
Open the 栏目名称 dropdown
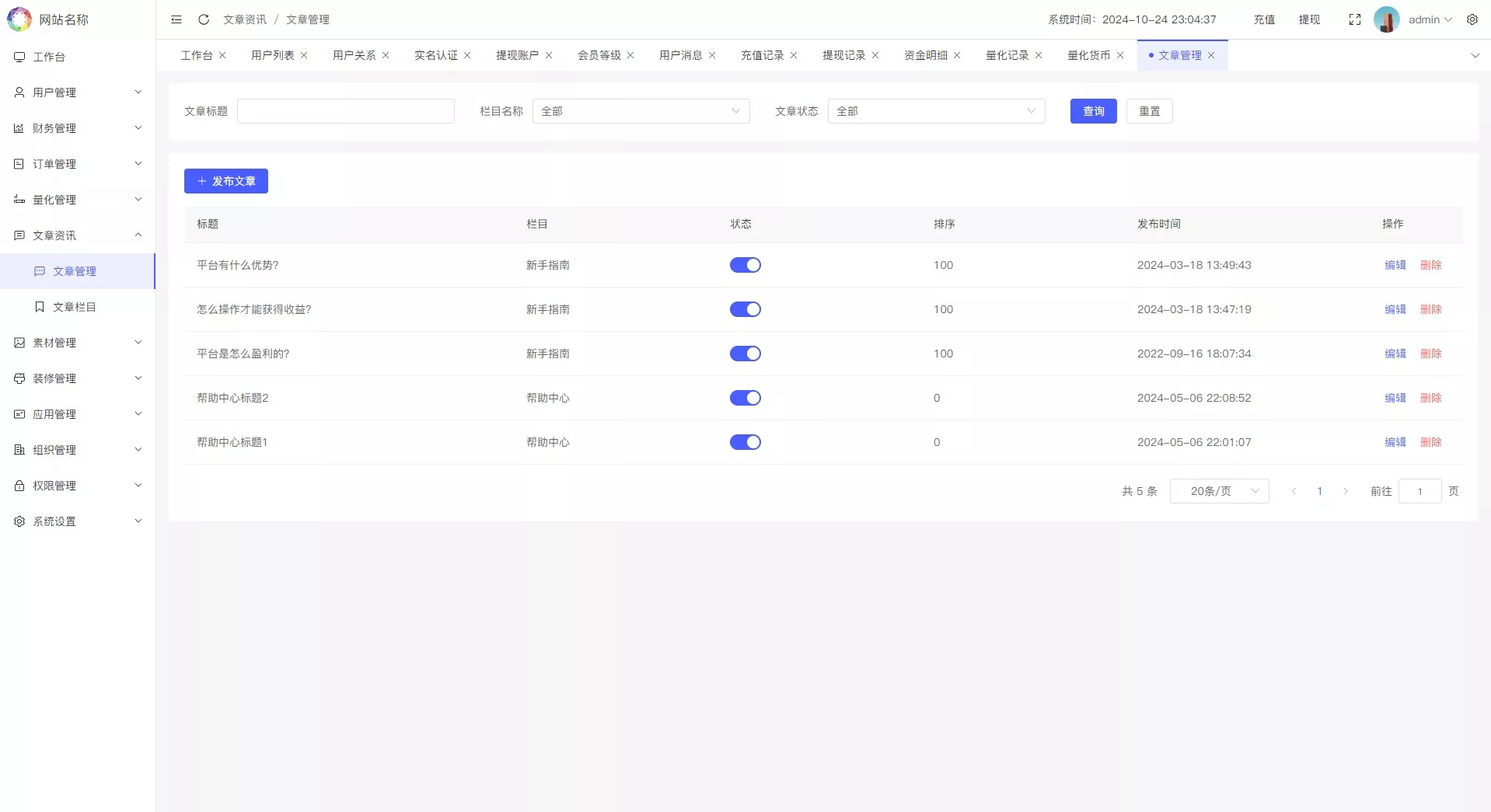(x=640, y=111)
